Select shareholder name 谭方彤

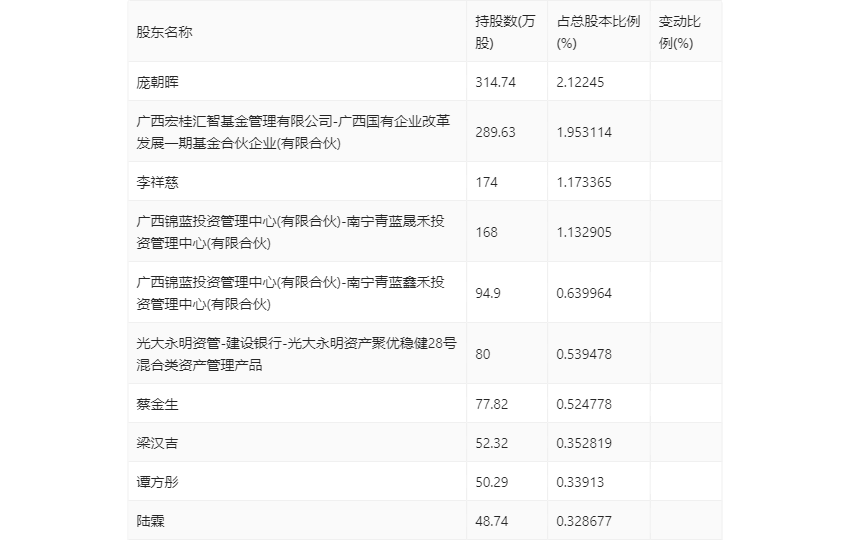157,482
